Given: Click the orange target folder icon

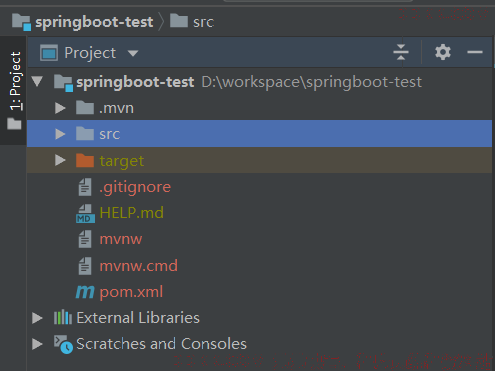Looking at the screenshot, I should point(85,160).
